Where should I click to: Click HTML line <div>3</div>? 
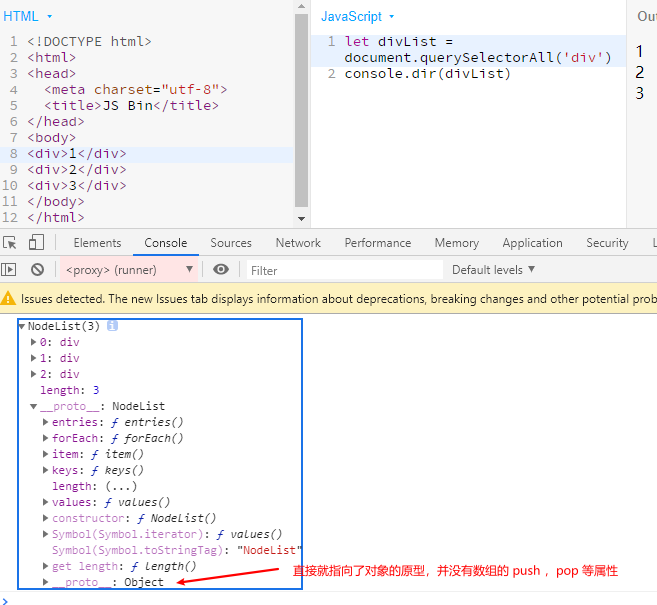click(x=77, y=186)
